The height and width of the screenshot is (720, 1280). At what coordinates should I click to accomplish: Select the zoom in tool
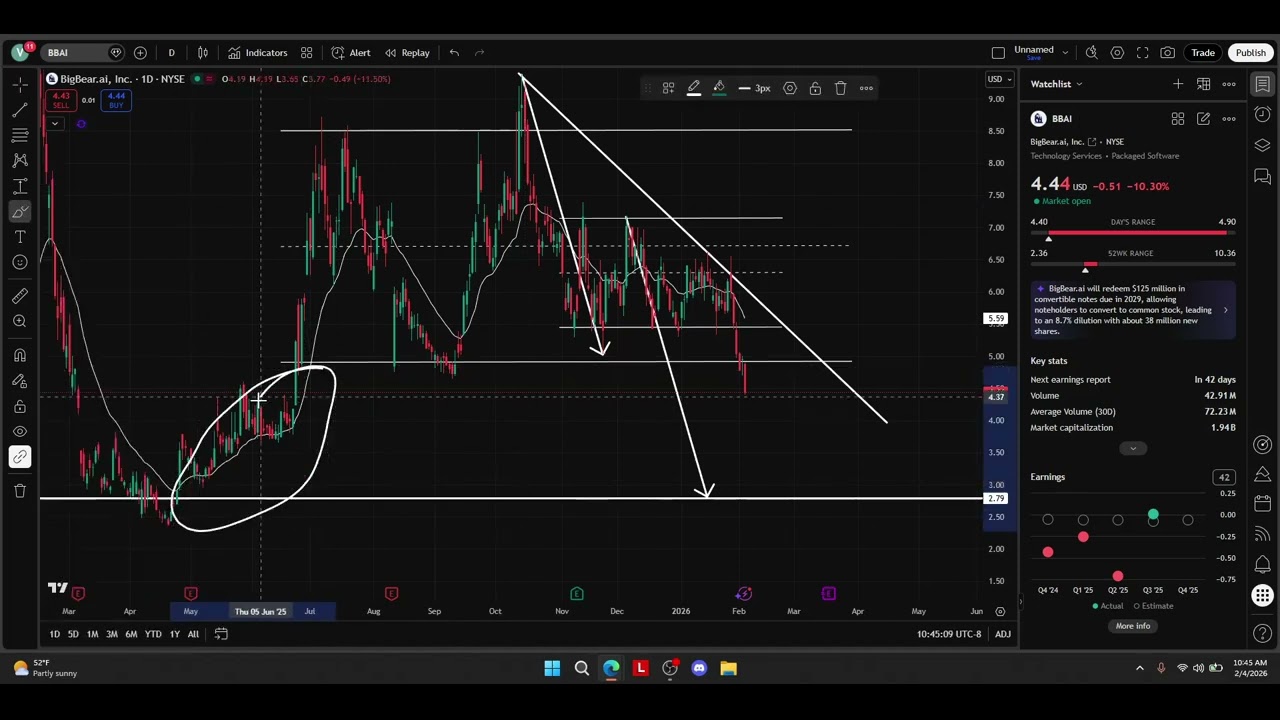point(20,321)
